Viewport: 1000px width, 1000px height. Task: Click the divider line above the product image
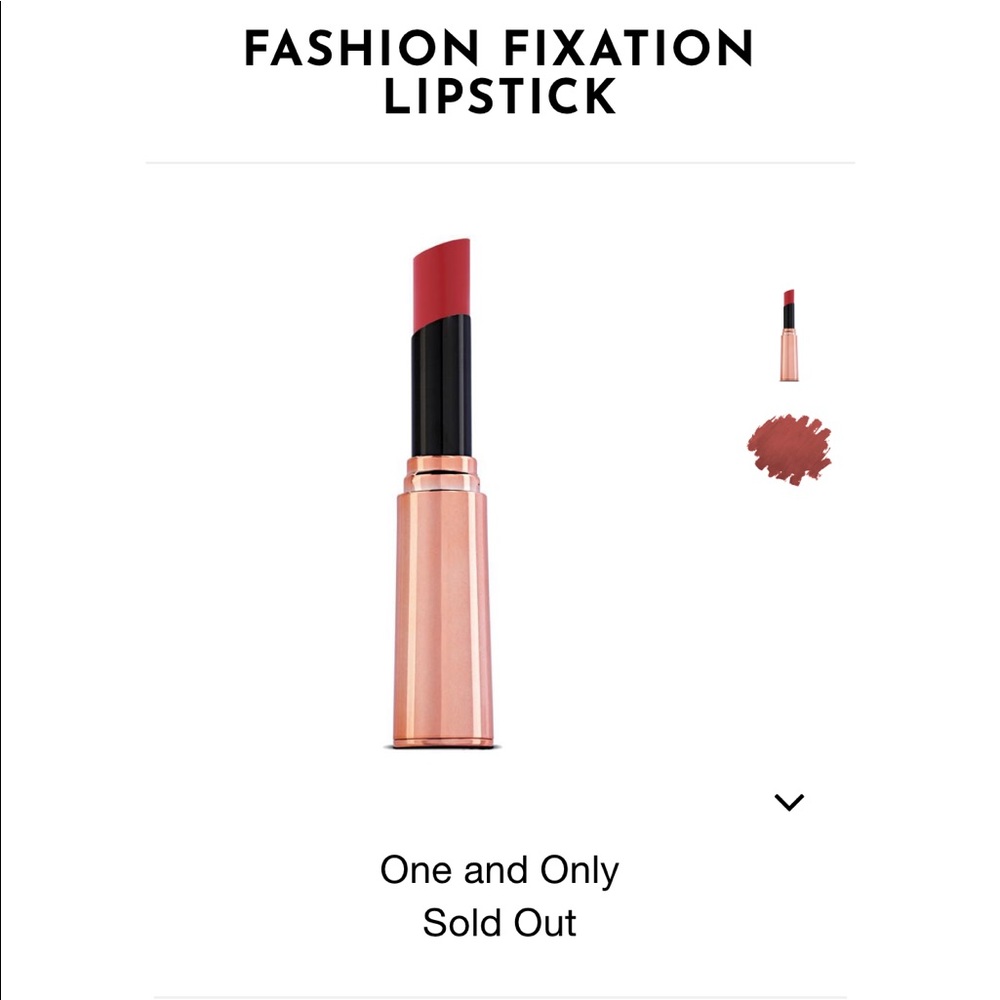(x=500, y=158)
